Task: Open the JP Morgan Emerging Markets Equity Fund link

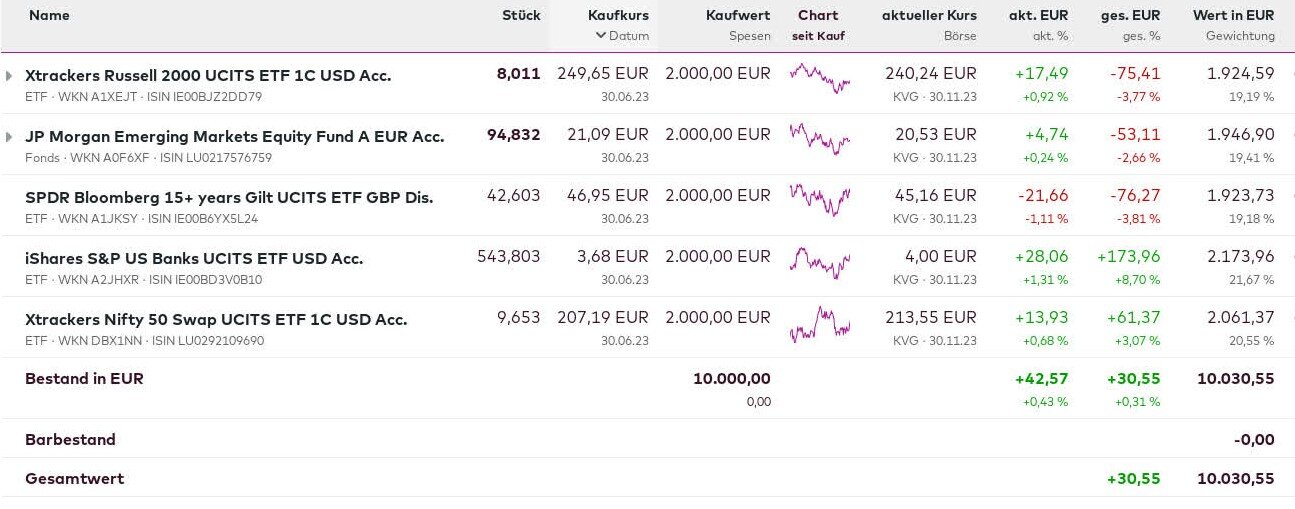Action: [x=234, y=137]
